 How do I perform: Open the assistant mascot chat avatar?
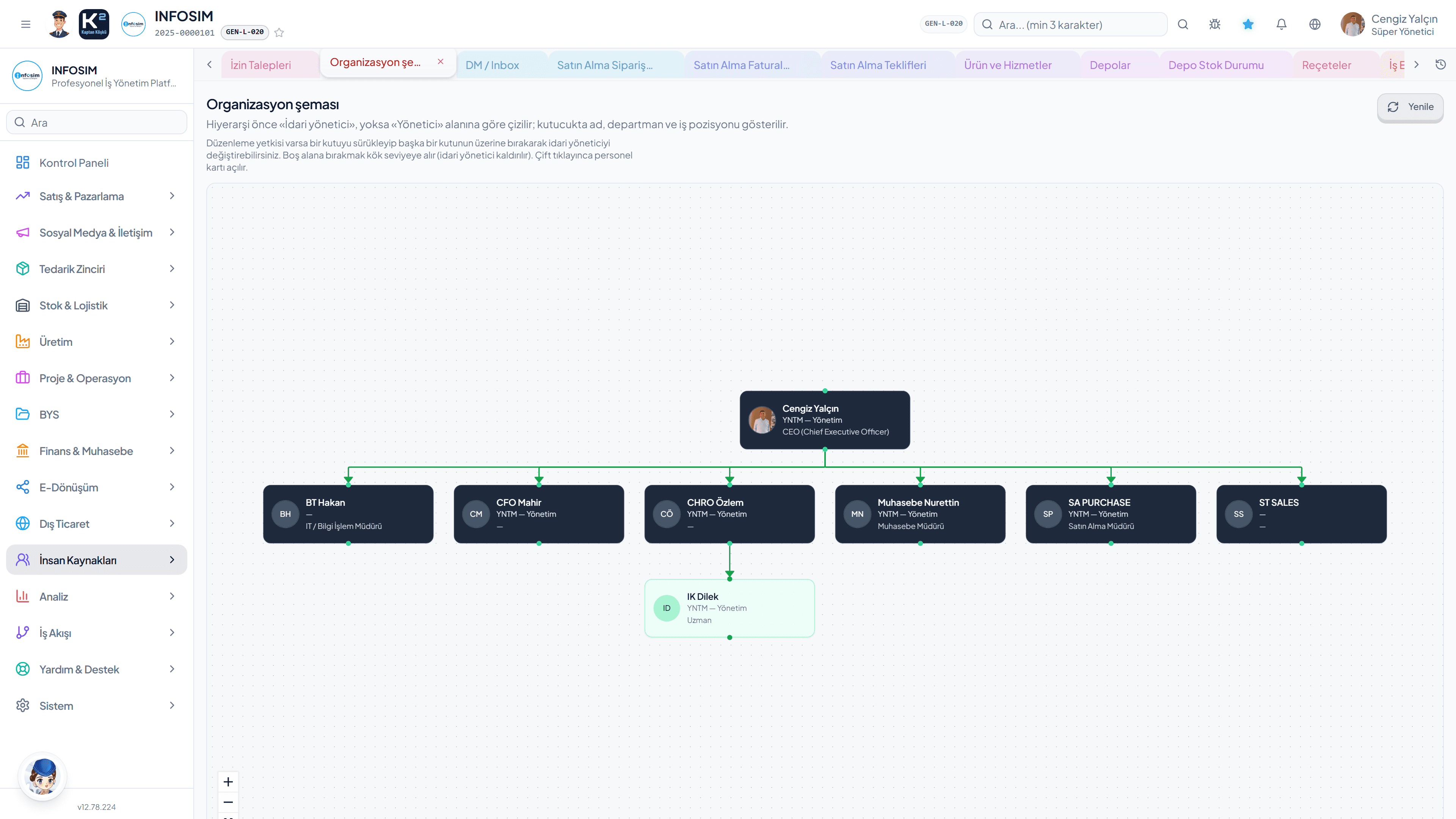click(43, 776)
